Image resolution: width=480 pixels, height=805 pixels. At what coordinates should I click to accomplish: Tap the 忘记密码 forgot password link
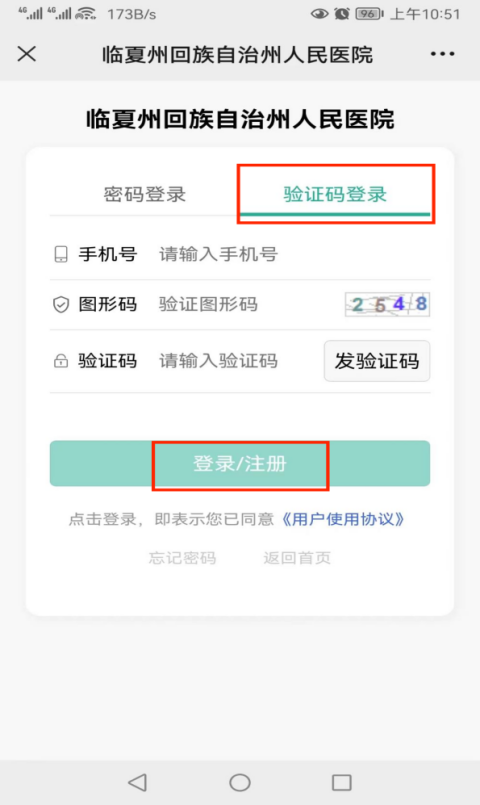(x=182, y=558)
